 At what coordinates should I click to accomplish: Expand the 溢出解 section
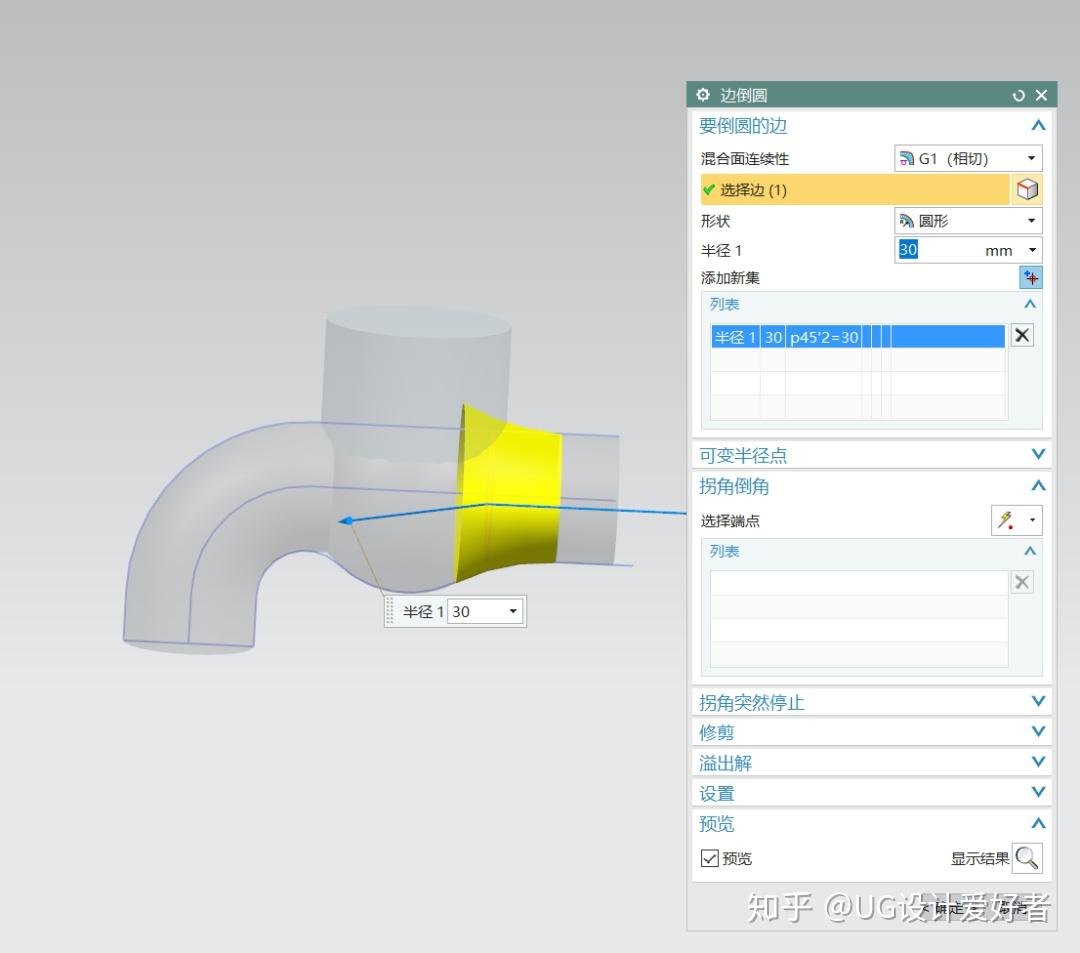(x=1038, y=762)
